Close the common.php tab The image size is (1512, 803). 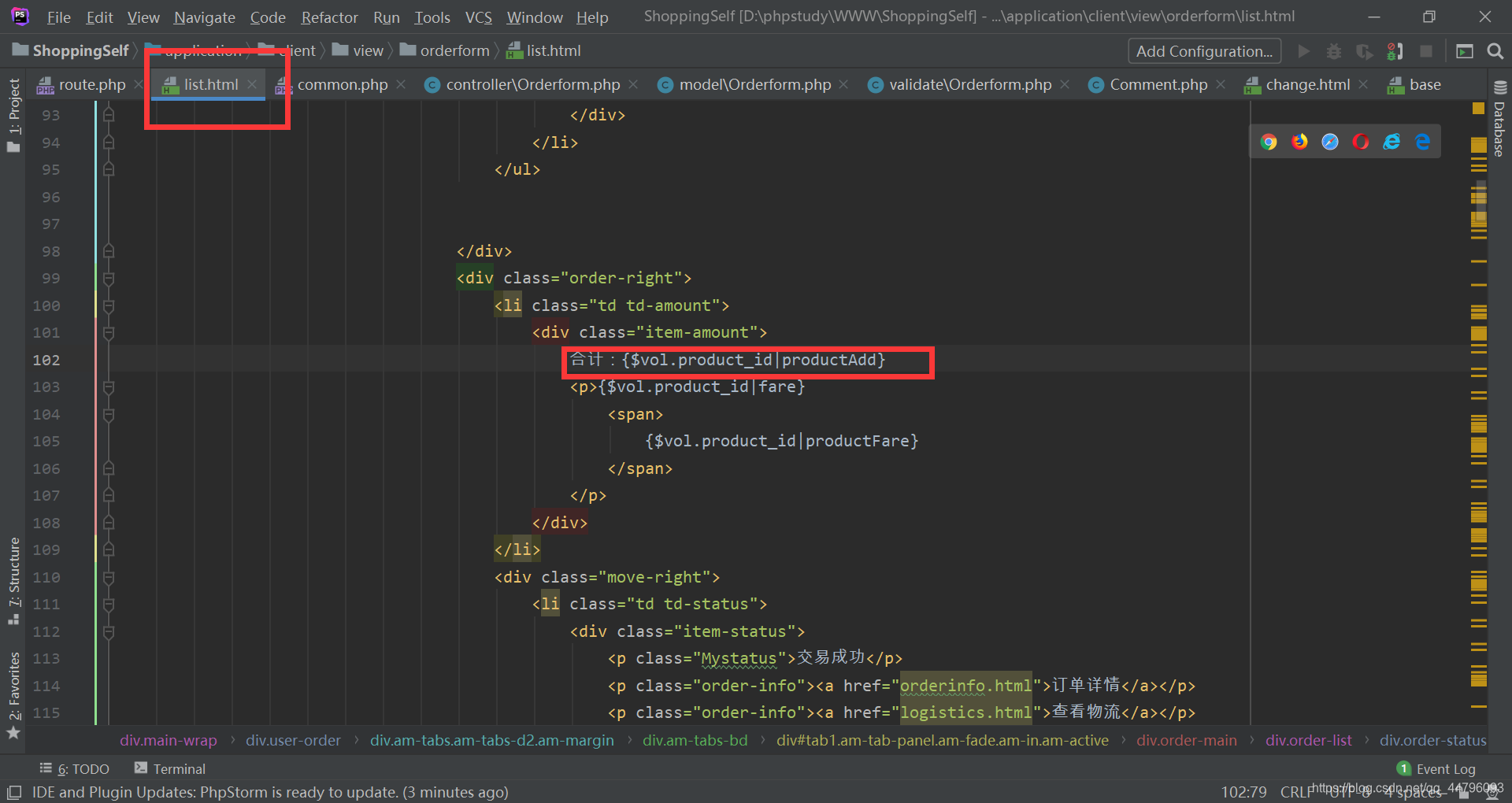(401, 84)
